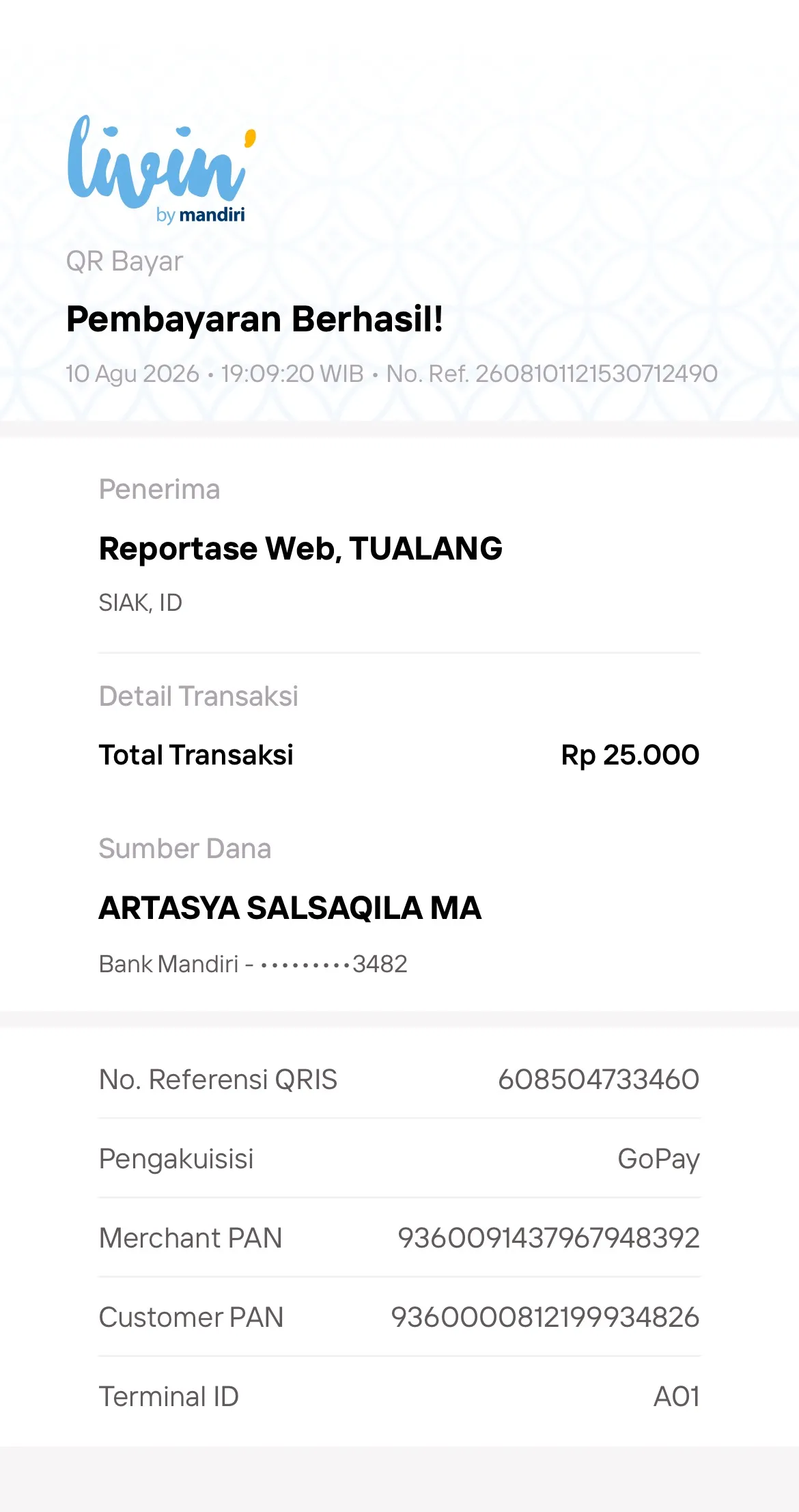This screenshot has width=799, height=1512.
Task: Tap the Detail Transaksi heading
Action: pos(199,696)
